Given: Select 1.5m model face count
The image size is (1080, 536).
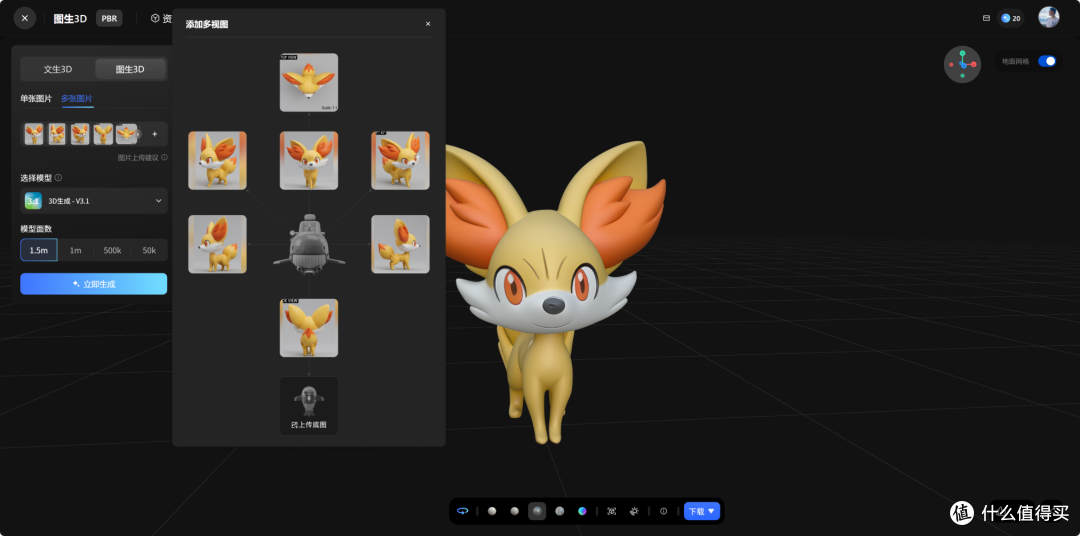Looking at the screenshot, I should coord(39,250).
